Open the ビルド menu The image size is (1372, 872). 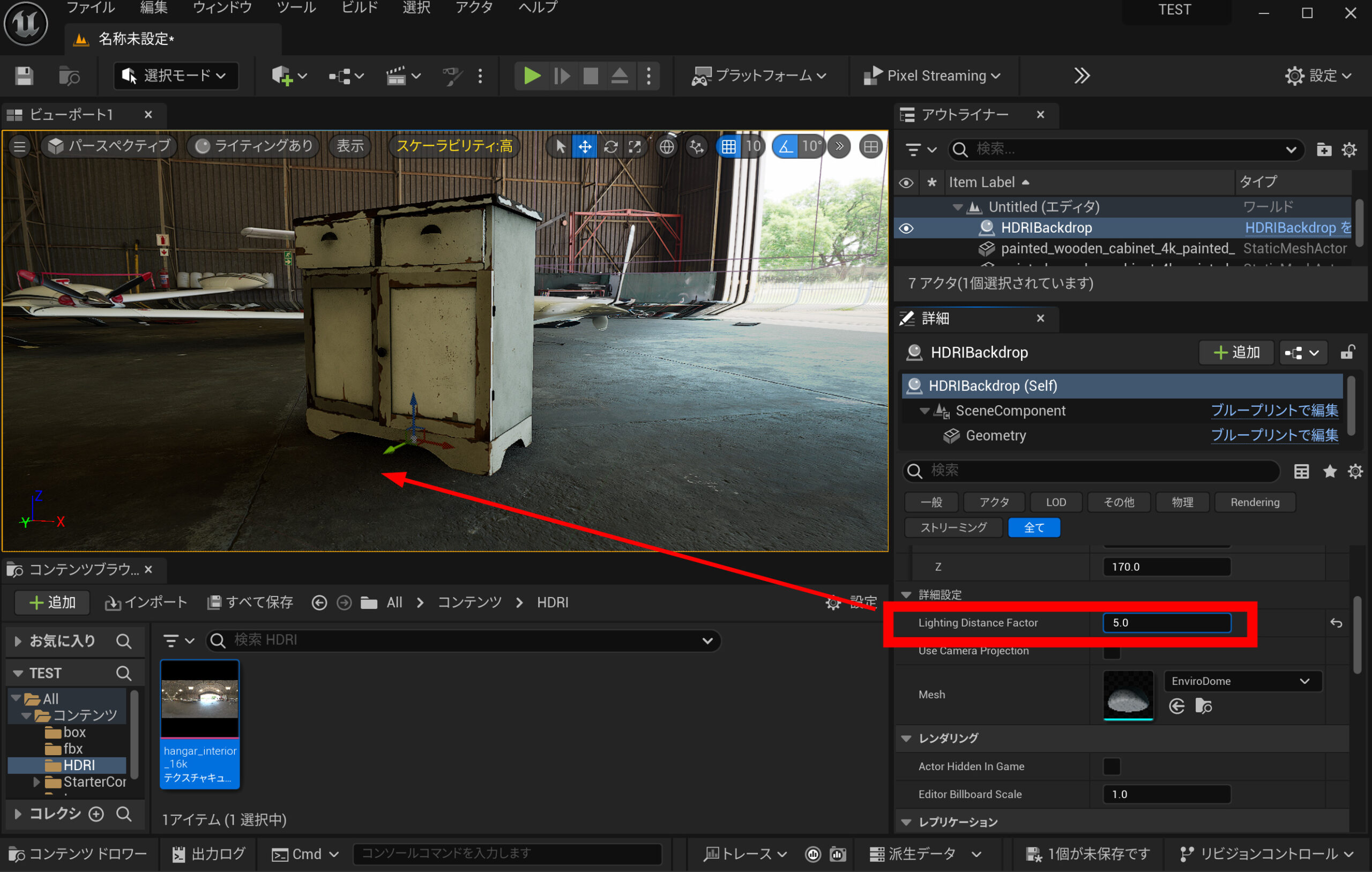click(360, 8)
